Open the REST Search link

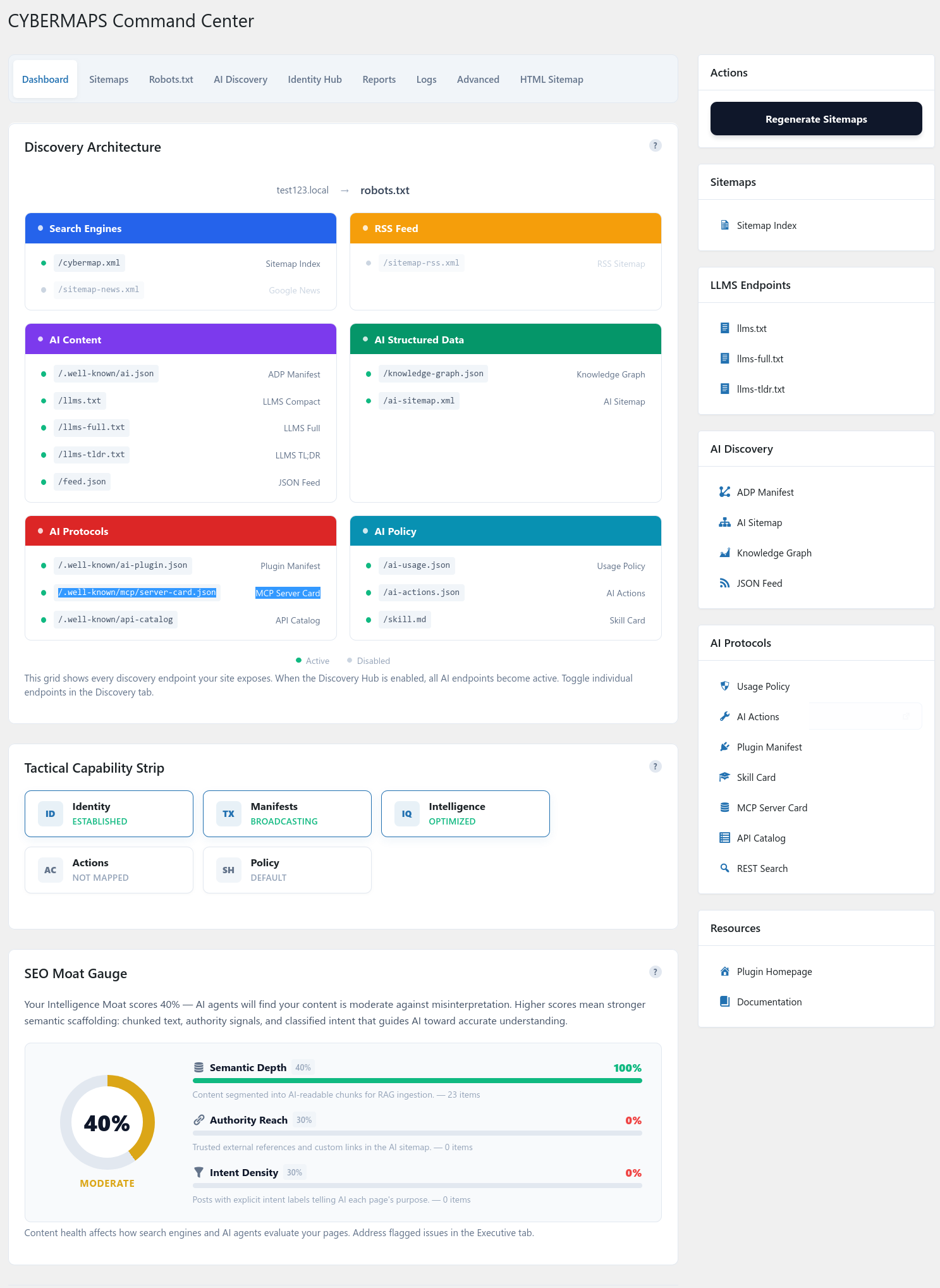pos(762,869)
